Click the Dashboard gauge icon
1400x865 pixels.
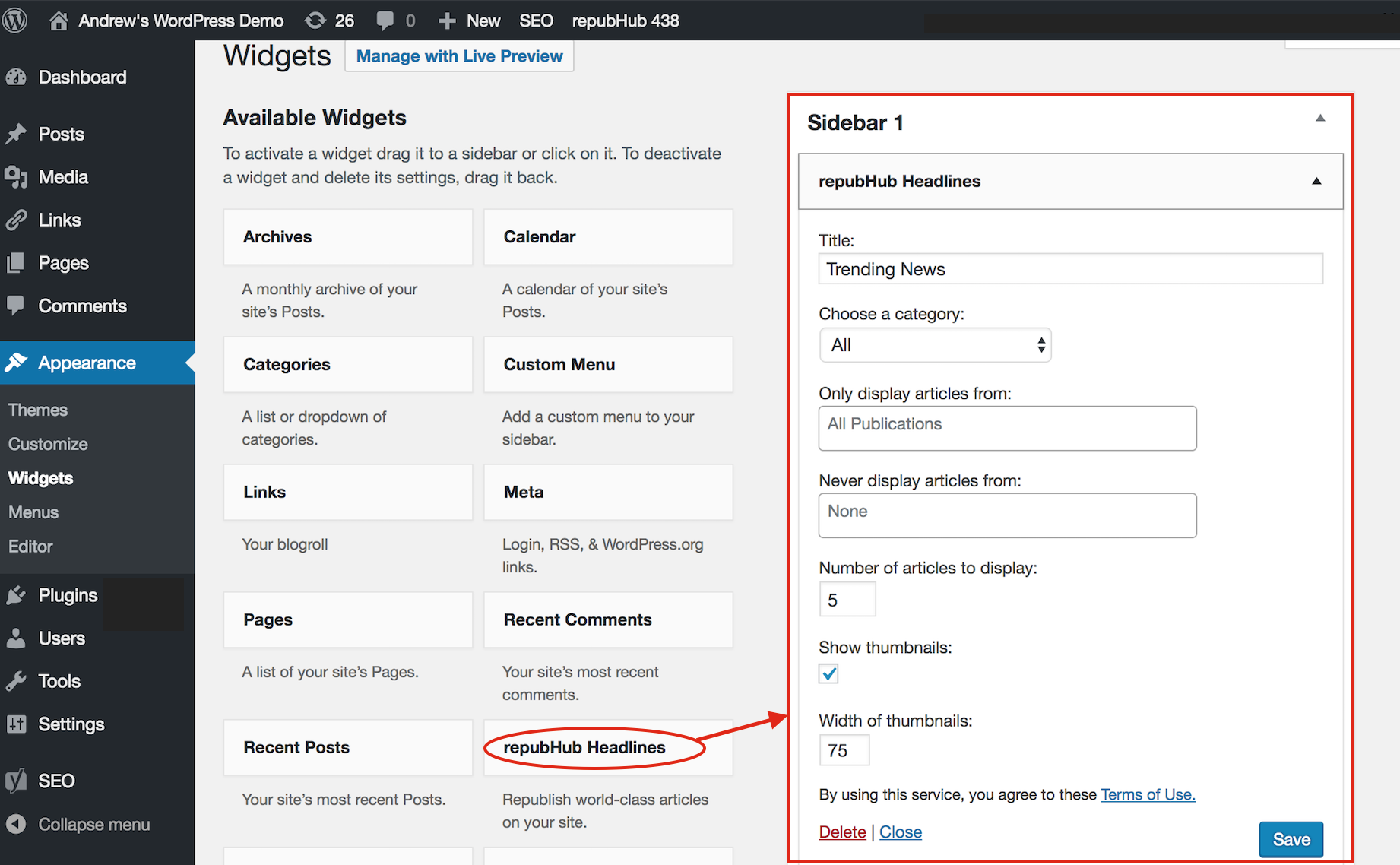(16, 77)
